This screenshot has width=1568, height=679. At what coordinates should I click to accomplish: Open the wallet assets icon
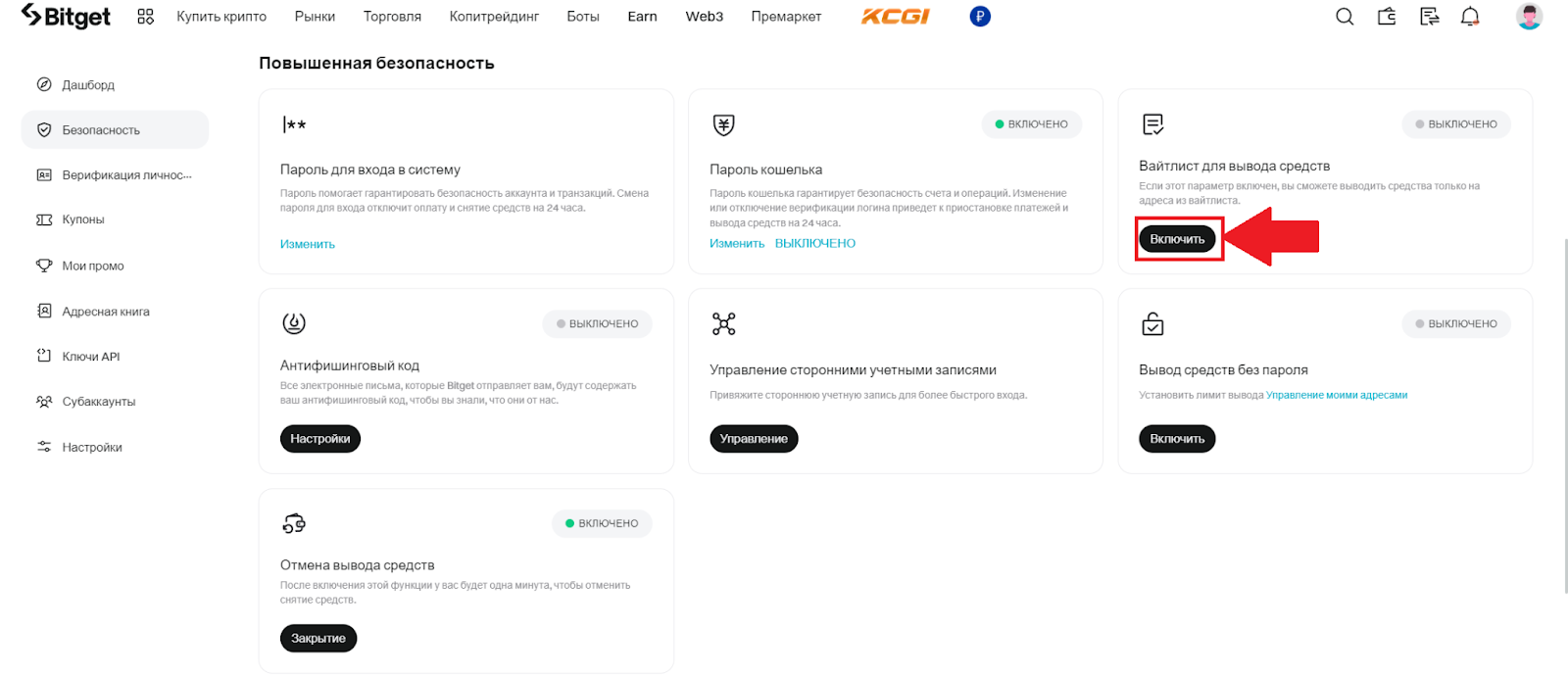pyautogui.click(x=1387, y=17)
